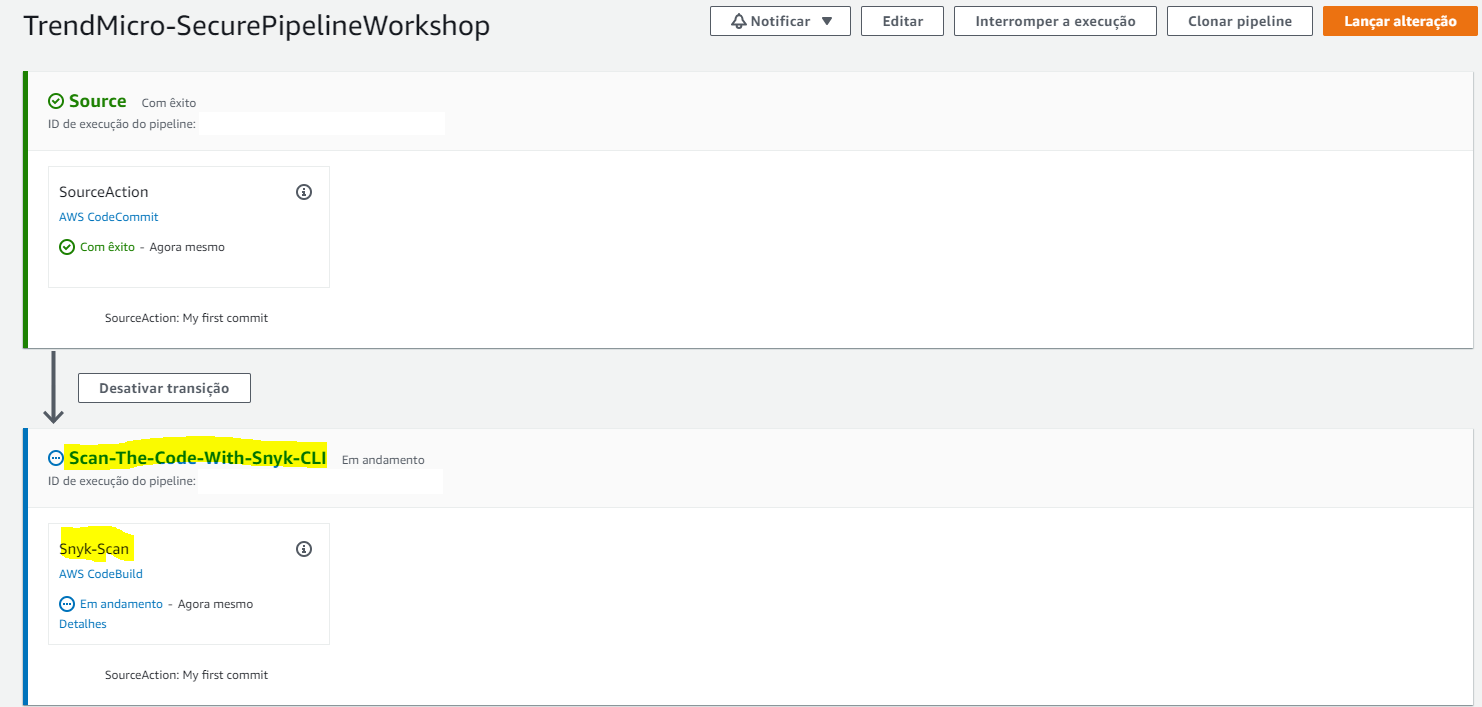Click the Desativar transição button

pyautogui.click(x=164, y=388)
